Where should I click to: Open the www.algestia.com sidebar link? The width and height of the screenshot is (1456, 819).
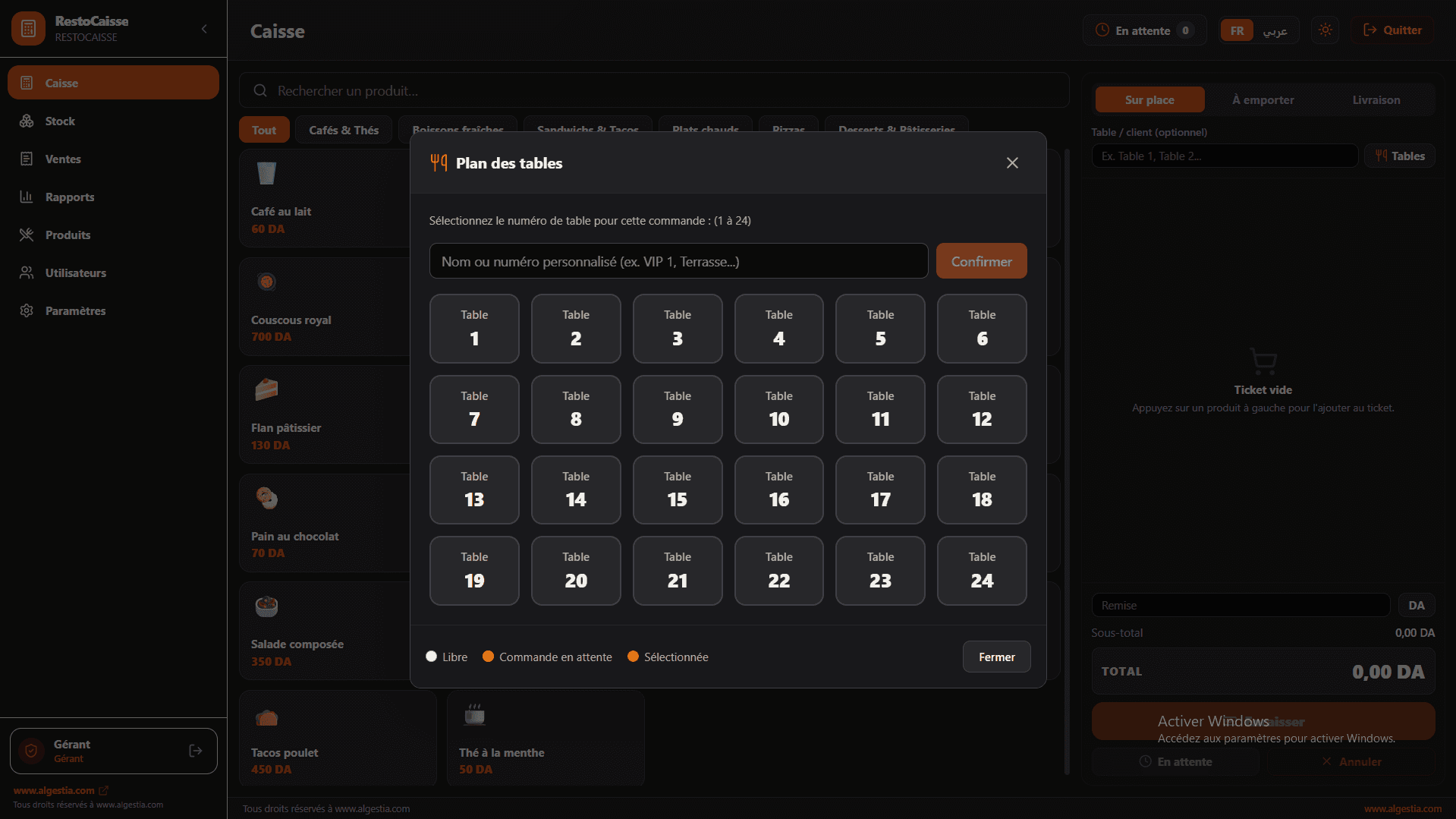60,790
